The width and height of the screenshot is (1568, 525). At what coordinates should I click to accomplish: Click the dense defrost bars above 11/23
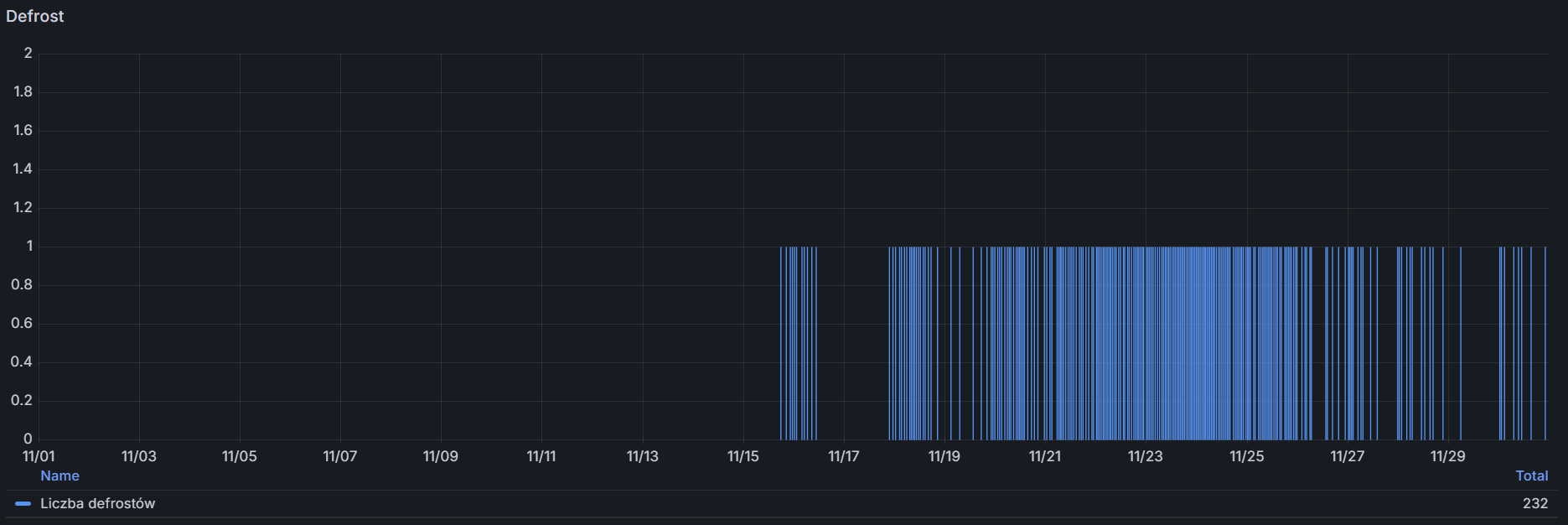(x=1146, y=344)
